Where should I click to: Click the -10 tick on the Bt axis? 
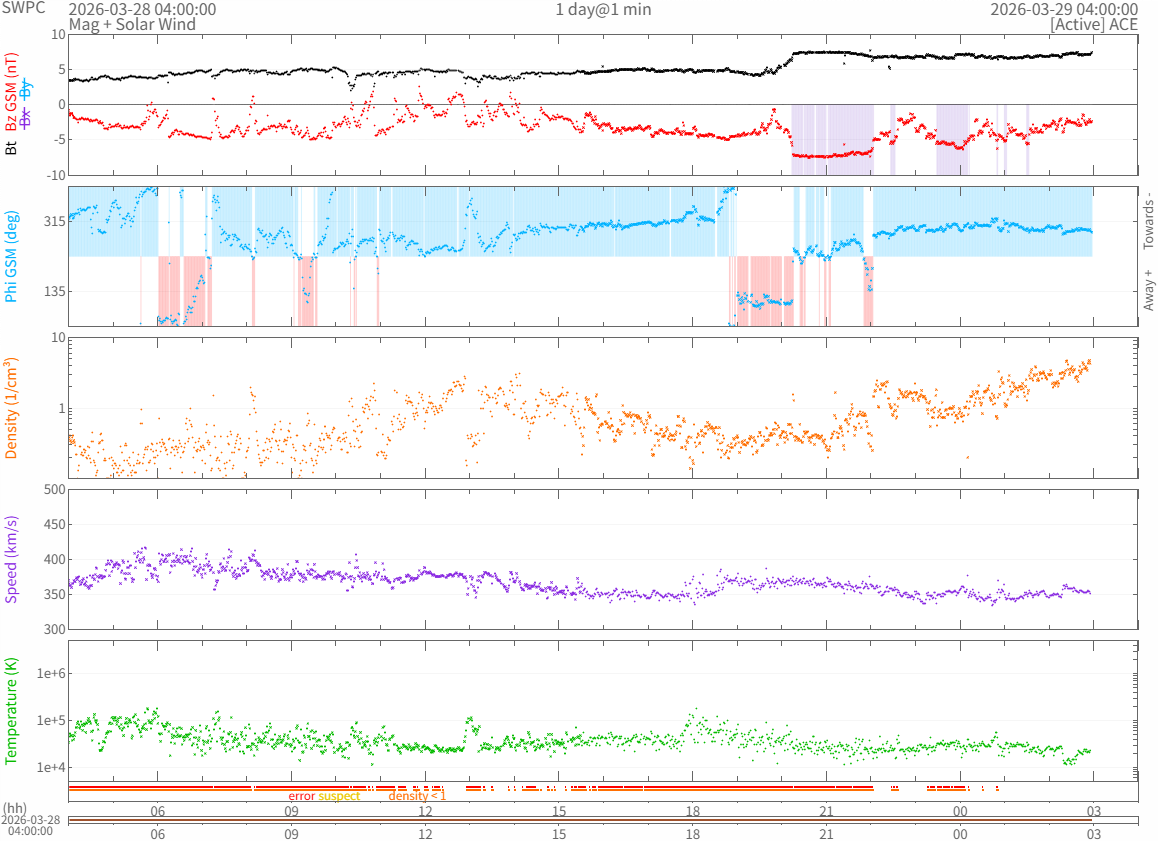57,175
